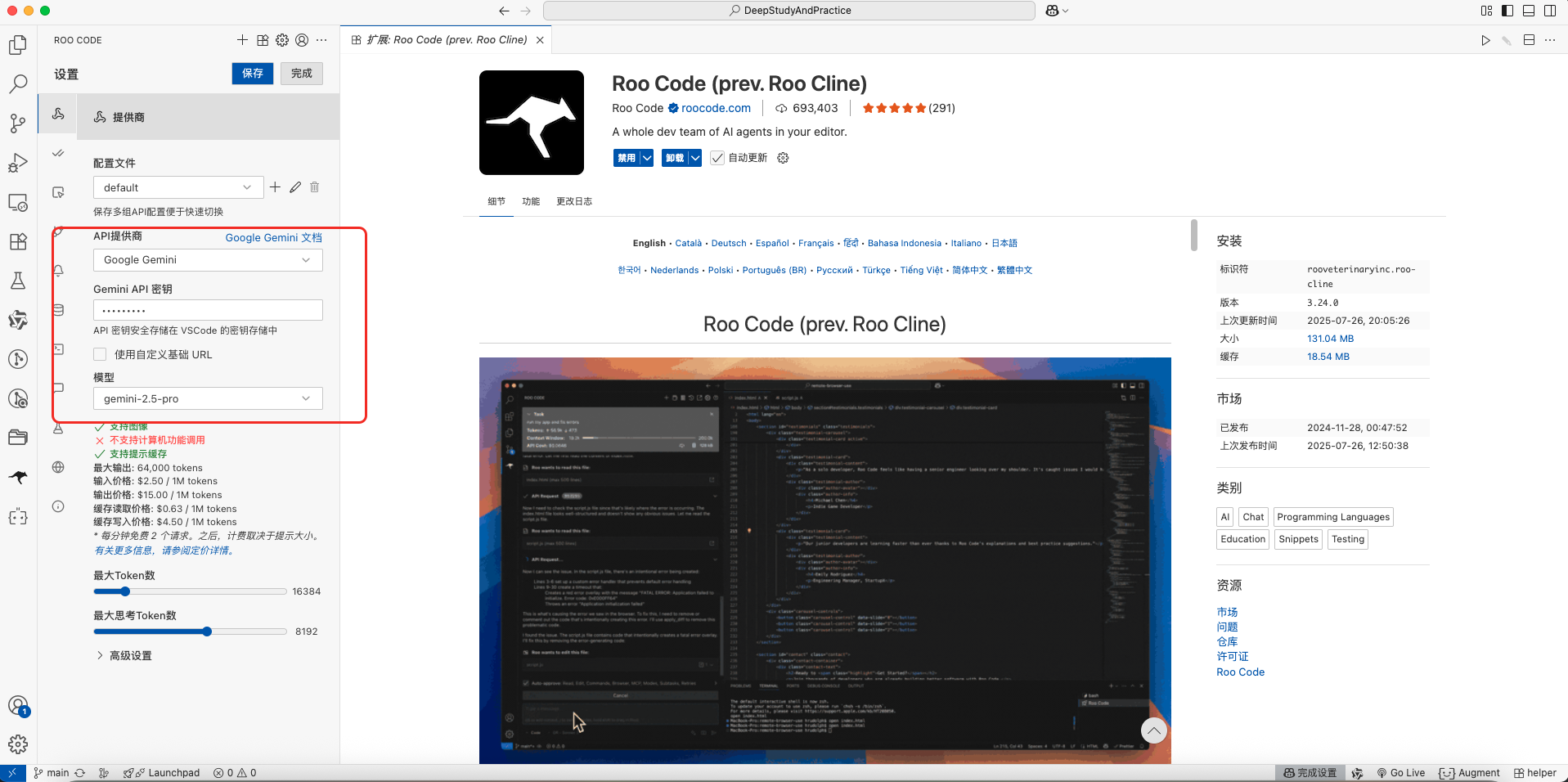
Task: Click the Done button in settings
Action: pos(302,74)
